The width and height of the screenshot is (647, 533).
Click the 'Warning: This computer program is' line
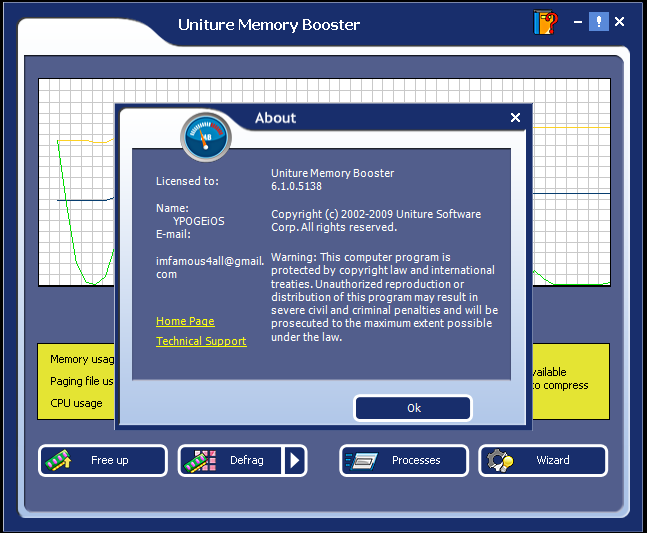(361, 257)
